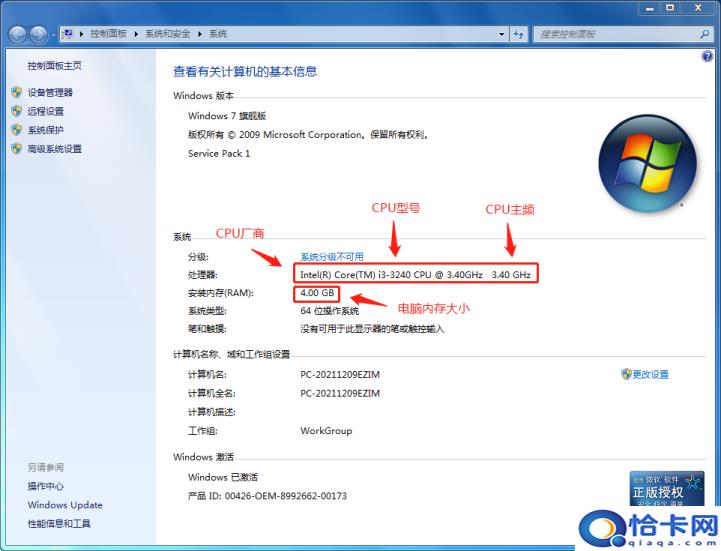This screenshot has width=721, height=551.
Task: Close the System window
Action: pyautogui.click(x=698, y=8)
